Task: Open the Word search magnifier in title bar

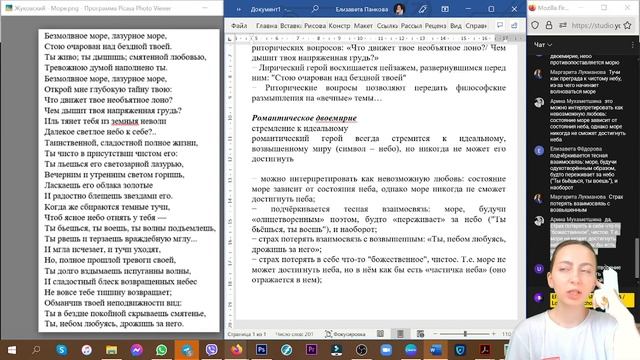Action: point(315,9)
